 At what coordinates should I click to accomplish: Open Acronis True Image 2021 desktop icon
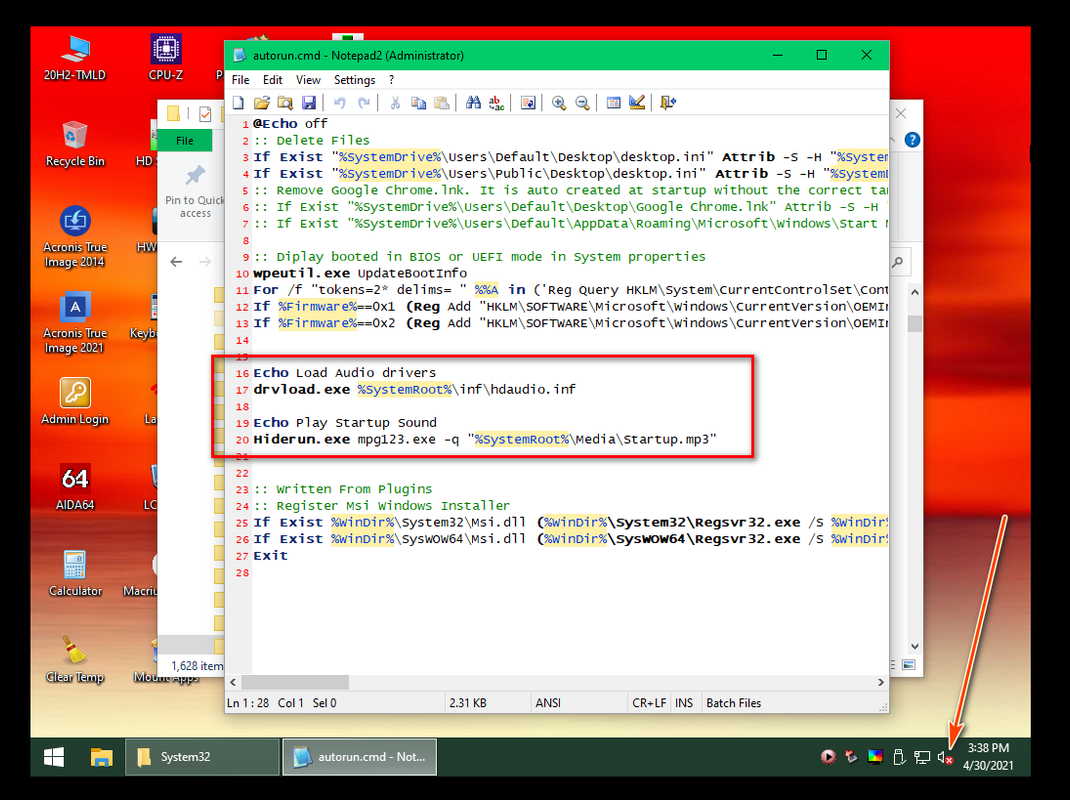(75, 323)
